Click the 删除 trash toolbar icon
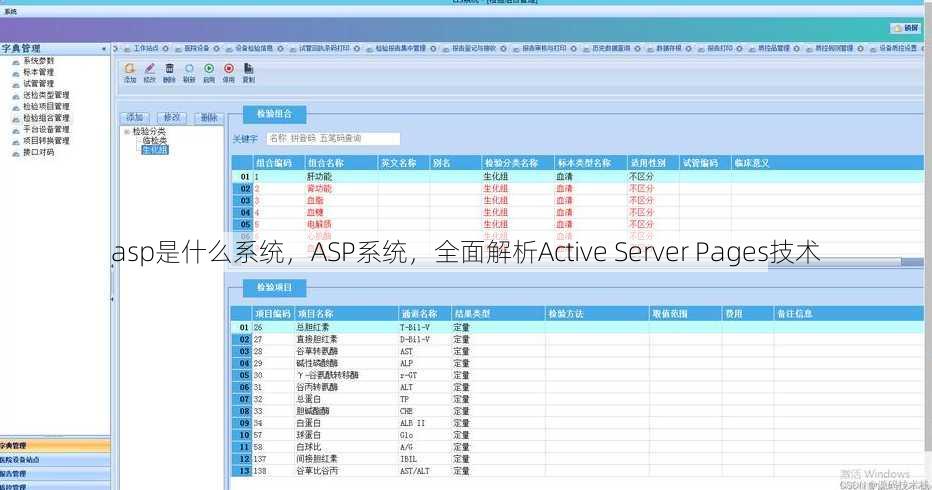This screenshot has width=932, height=490. pos(169,73)
